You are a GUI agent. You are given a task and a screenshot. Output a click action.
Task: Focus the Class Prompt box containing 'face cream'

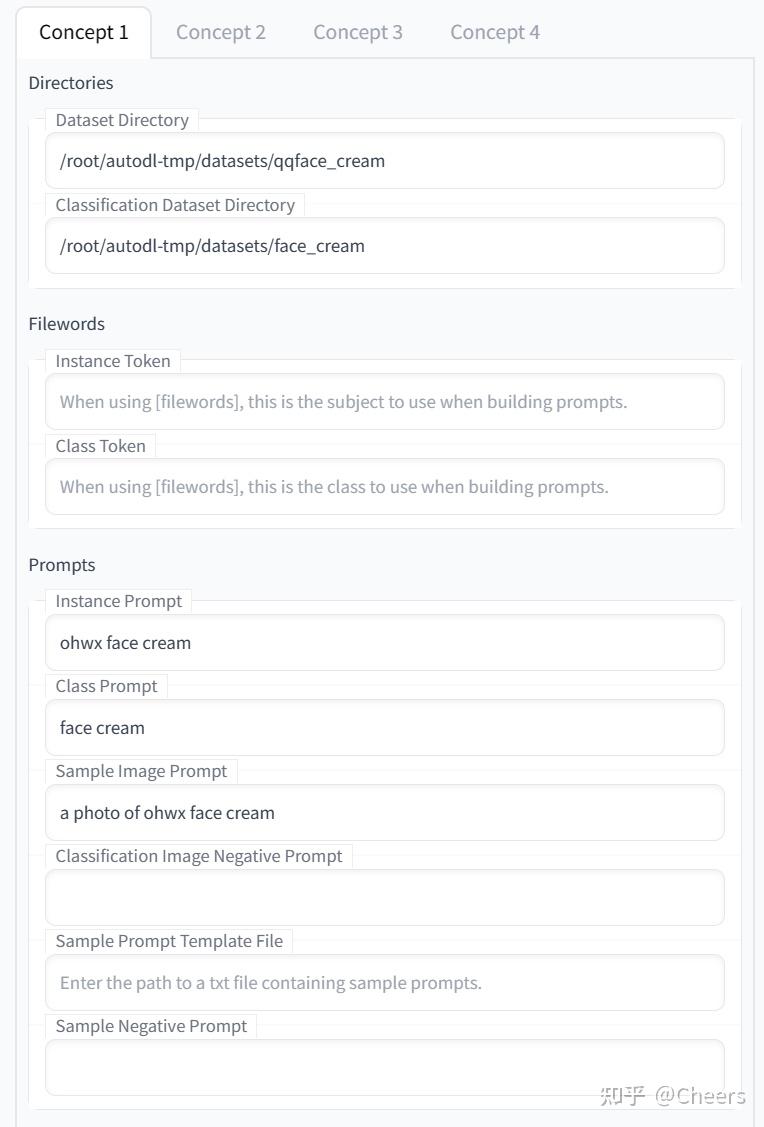384,728
